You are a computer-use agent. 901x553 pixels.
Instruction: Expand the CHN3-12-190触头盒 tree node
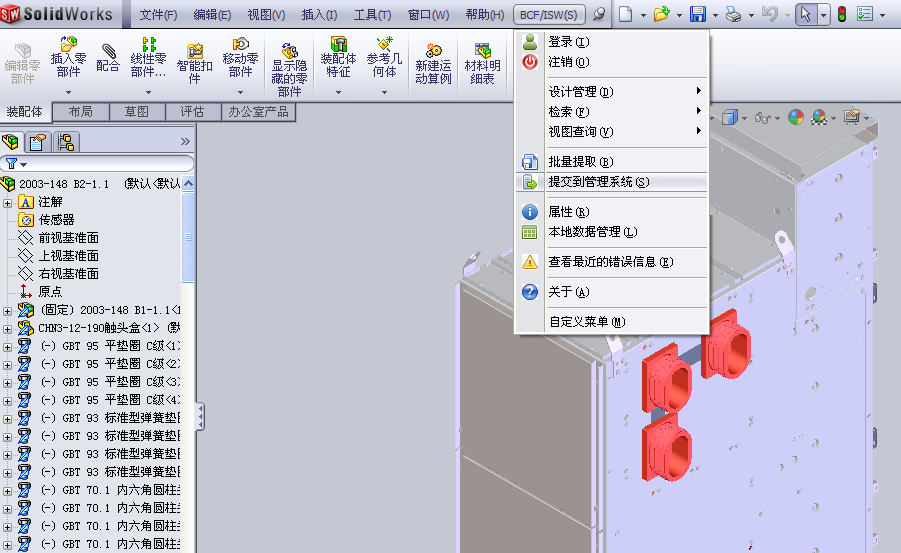tap(8, 328)
